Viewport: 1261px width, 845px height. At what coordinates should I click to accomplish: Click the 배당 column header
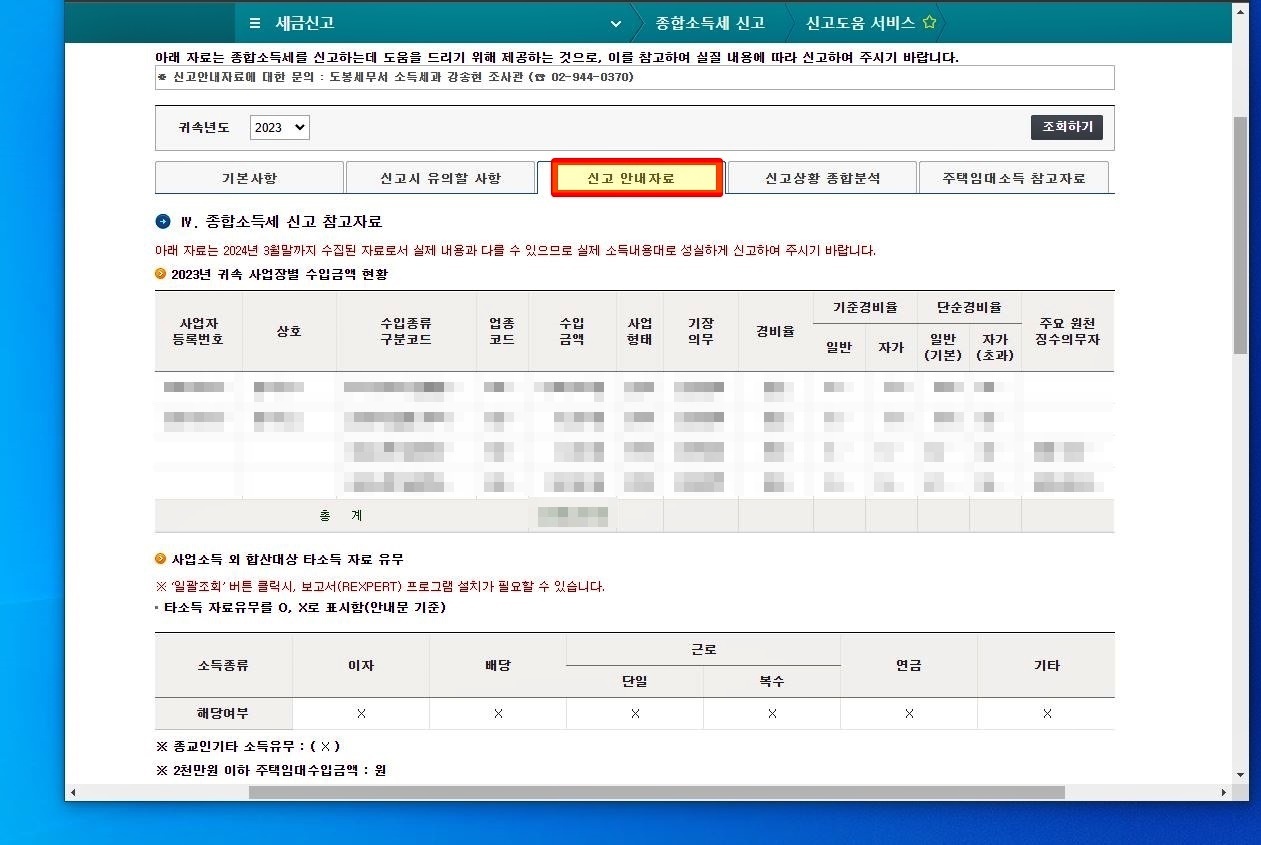[497, 665]
